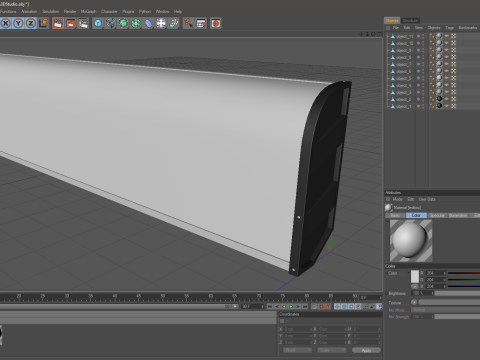Click the last orange toolbar icon
The height and width of the screenshot is (360, 480).
(x=216, y=23)
